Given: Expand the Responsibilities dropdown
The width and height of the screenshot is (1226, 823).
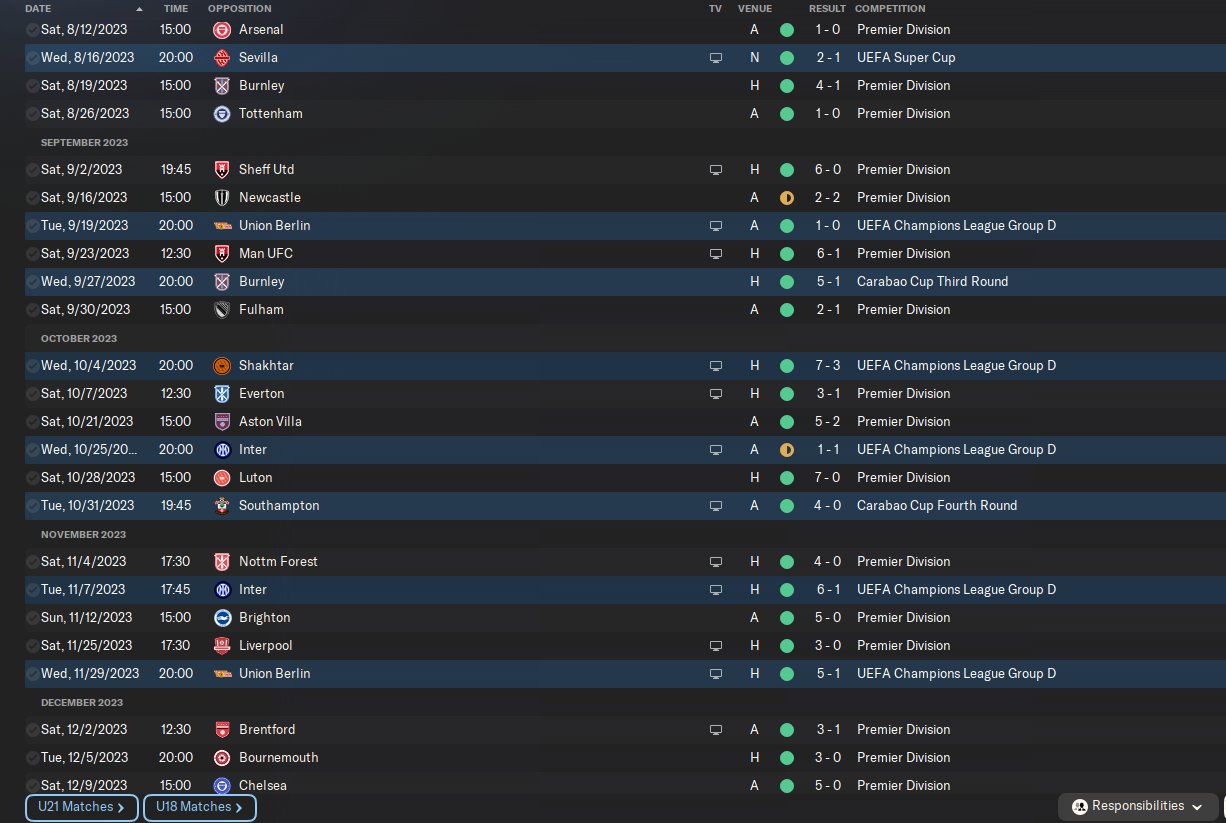Looking at the screenshot, I should 1197,806.
